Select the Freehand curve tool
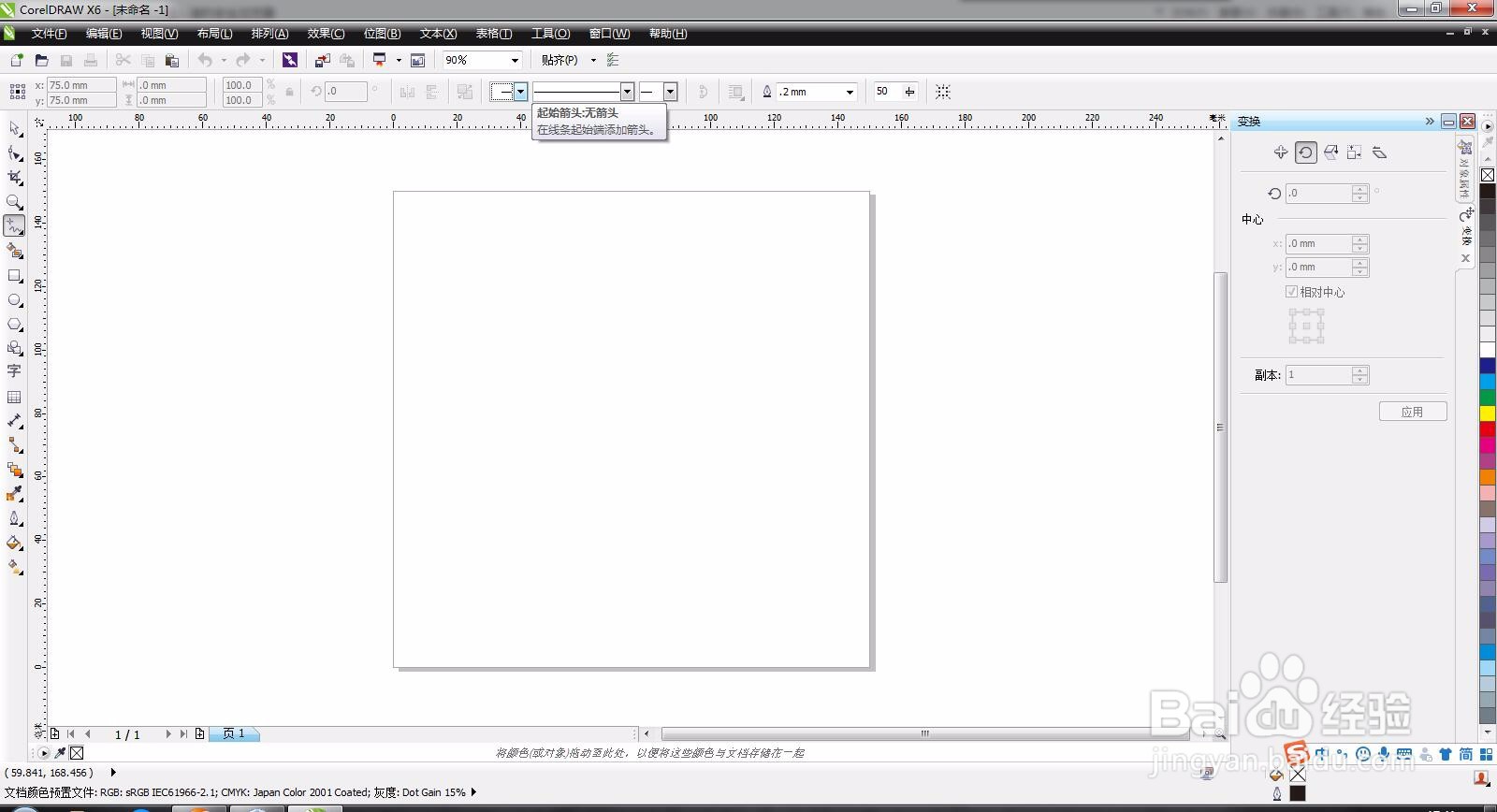 (14, 226)
